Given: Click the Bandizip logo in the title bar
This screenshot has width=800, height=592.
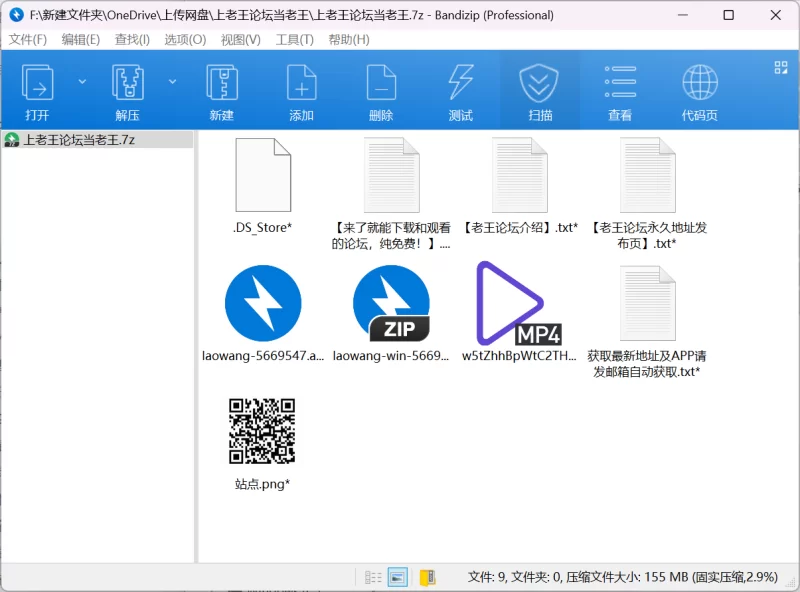Looking at the screenshot, I should [16, 15].
